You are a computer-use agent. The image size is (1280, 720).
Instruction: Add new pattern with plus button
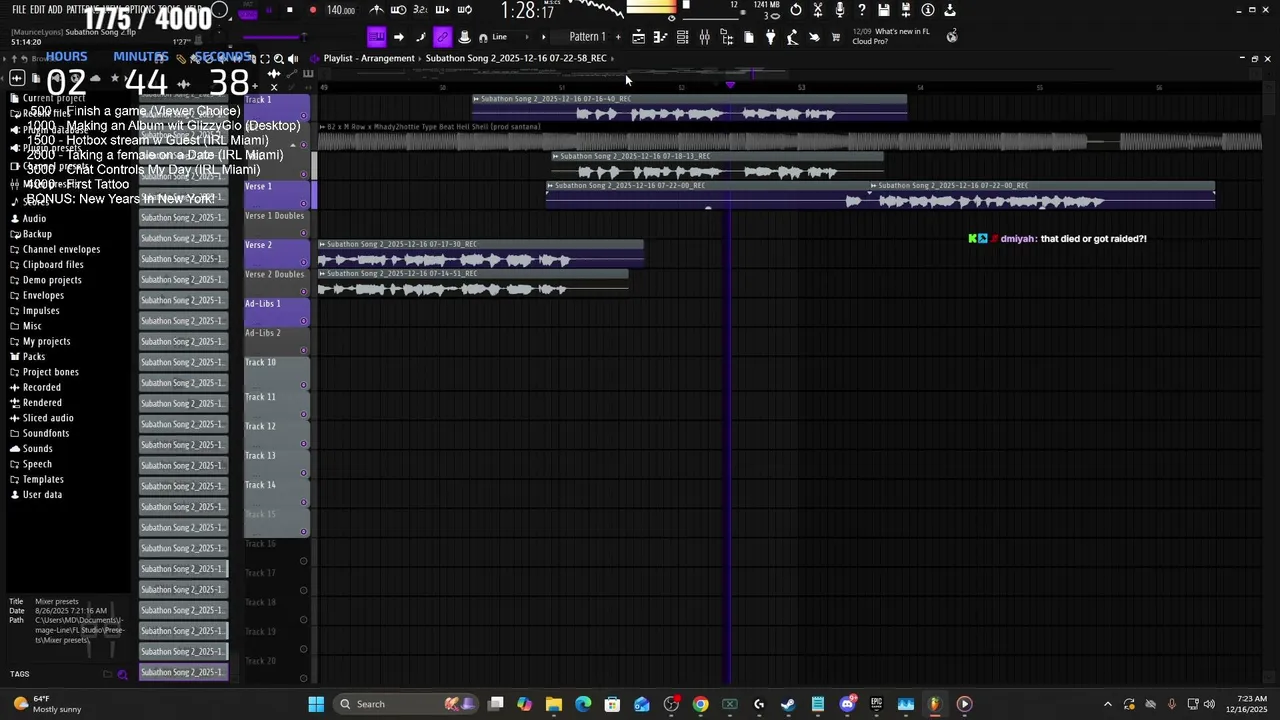(x=618, y=37)
